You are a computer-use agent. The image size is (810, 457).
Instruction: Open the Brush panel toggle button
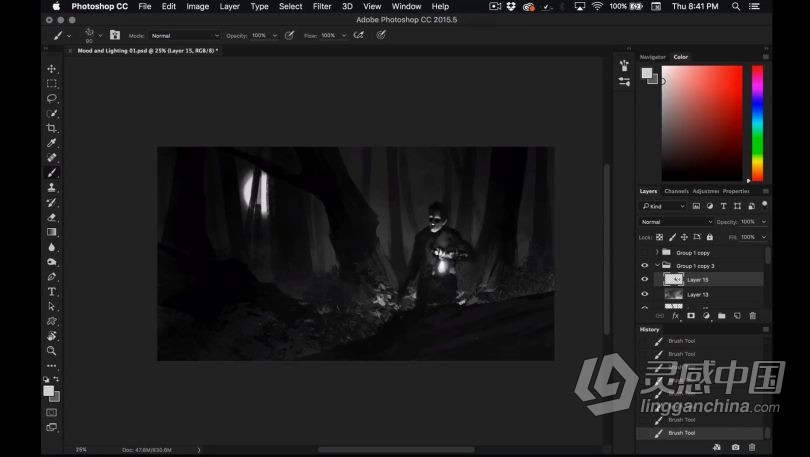coord(115,35)
